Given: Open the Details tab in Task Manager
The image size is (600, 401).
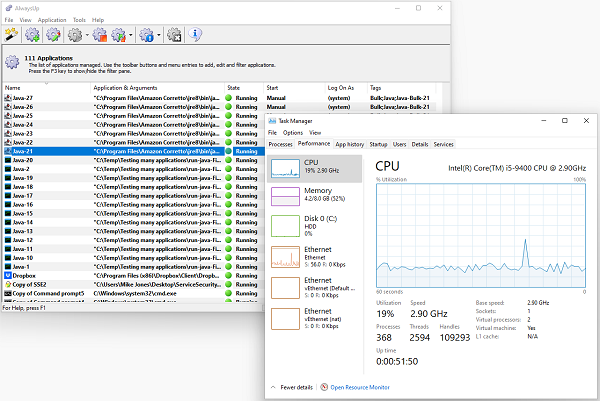Looking at the screenshot, I should [x=420, y=144].
